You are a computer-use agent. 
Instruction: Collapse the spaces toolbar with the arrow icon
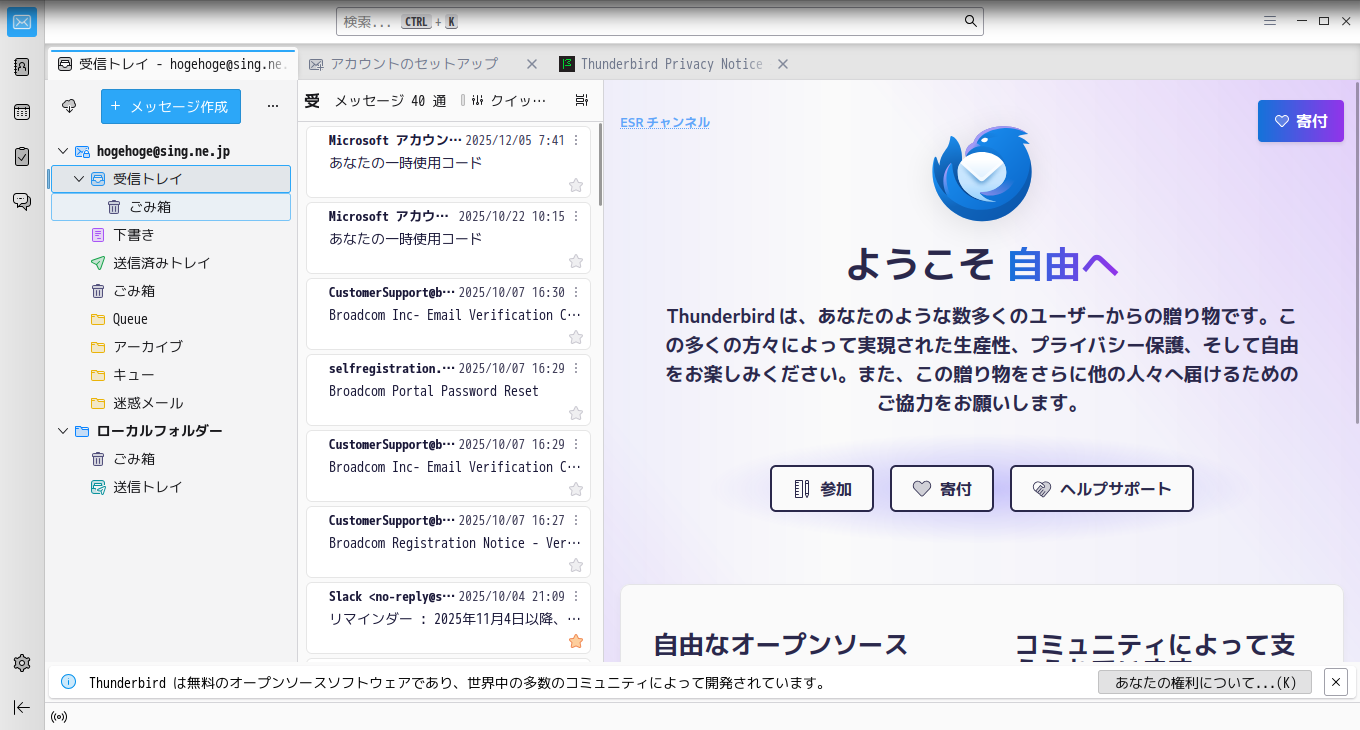[22, 707]
